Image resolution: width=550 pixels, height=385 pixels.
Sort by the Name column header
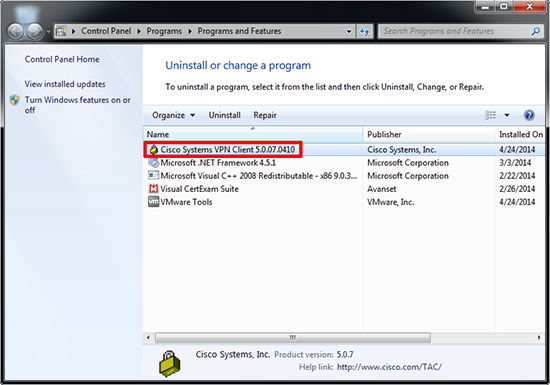(x=253, y=134)
